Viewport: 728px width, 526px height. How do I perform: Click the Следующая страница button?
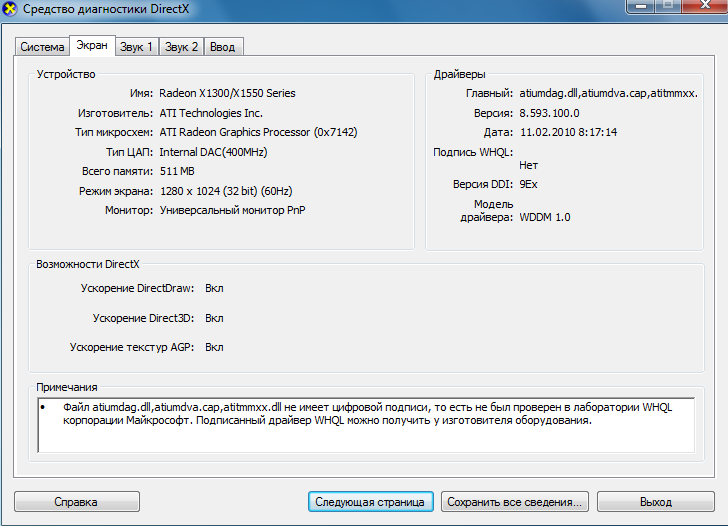point(370,502)
